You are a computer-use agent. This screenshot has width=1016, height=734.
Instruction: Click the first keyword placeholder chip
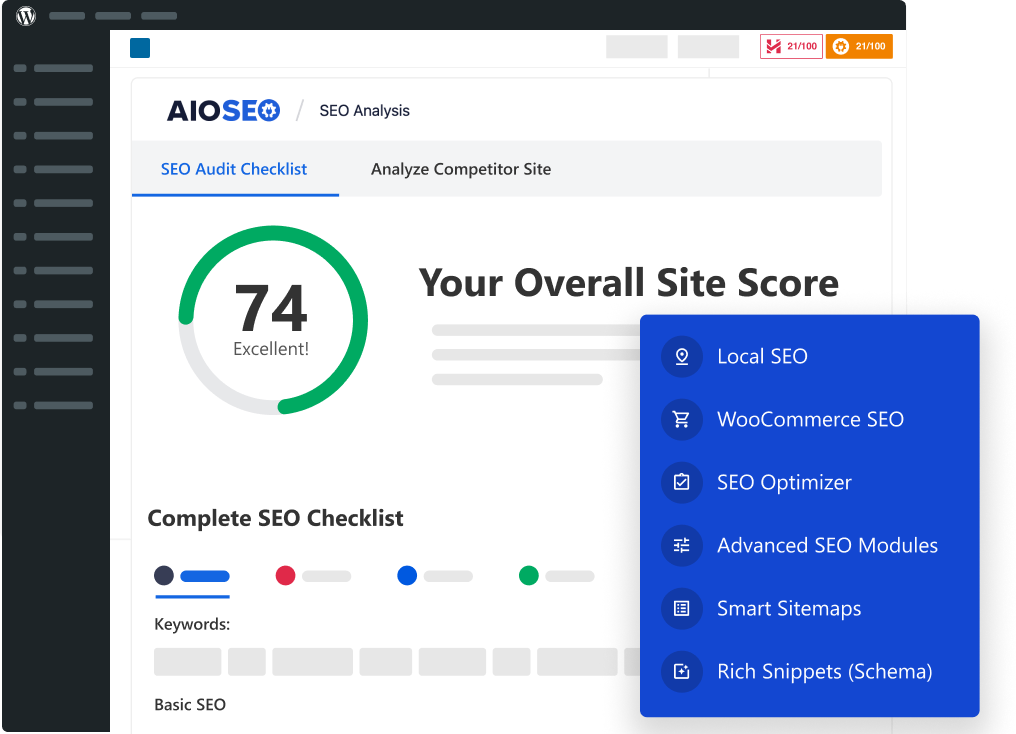tap(187, 662)
